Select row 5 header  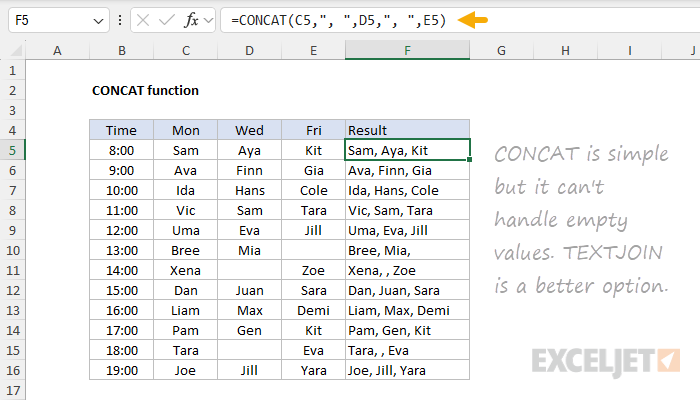12,150
